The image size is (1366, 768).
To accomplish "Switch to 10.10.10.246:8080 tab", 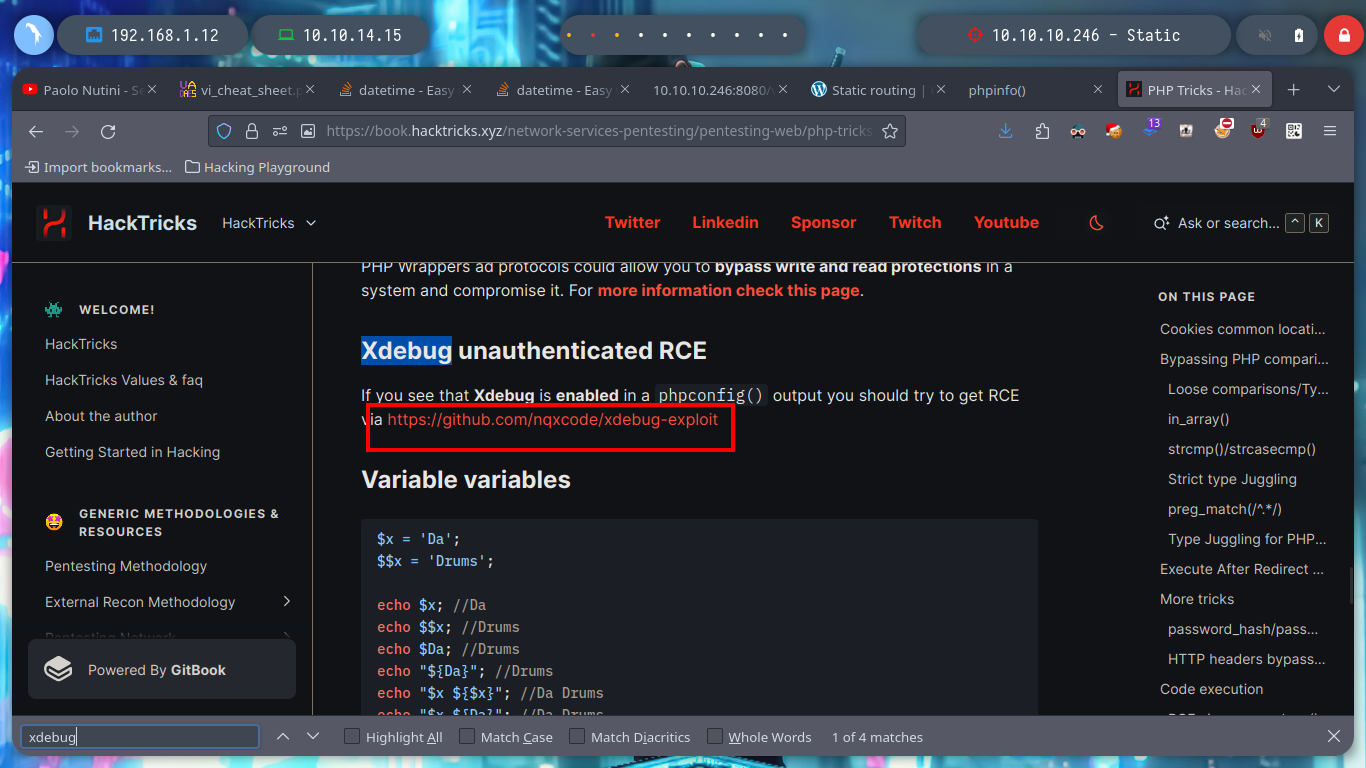I will (721, 90).
